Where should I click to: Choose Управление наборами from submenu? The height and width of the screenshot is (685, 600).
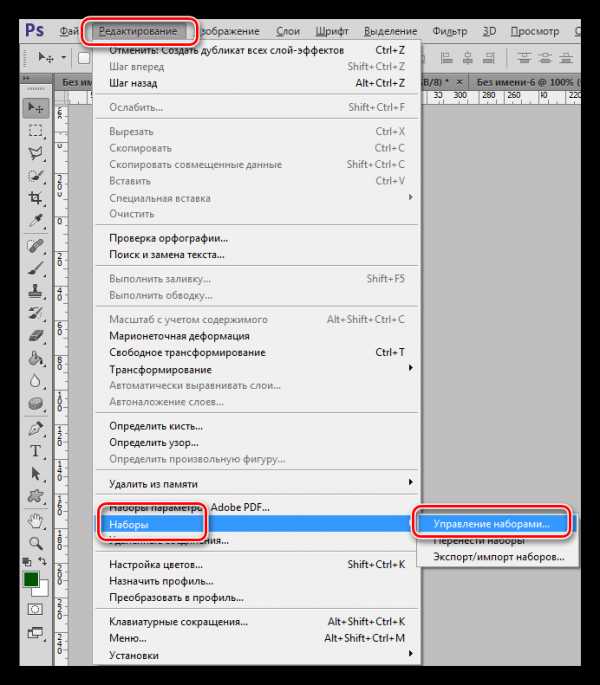pos(491,522)
